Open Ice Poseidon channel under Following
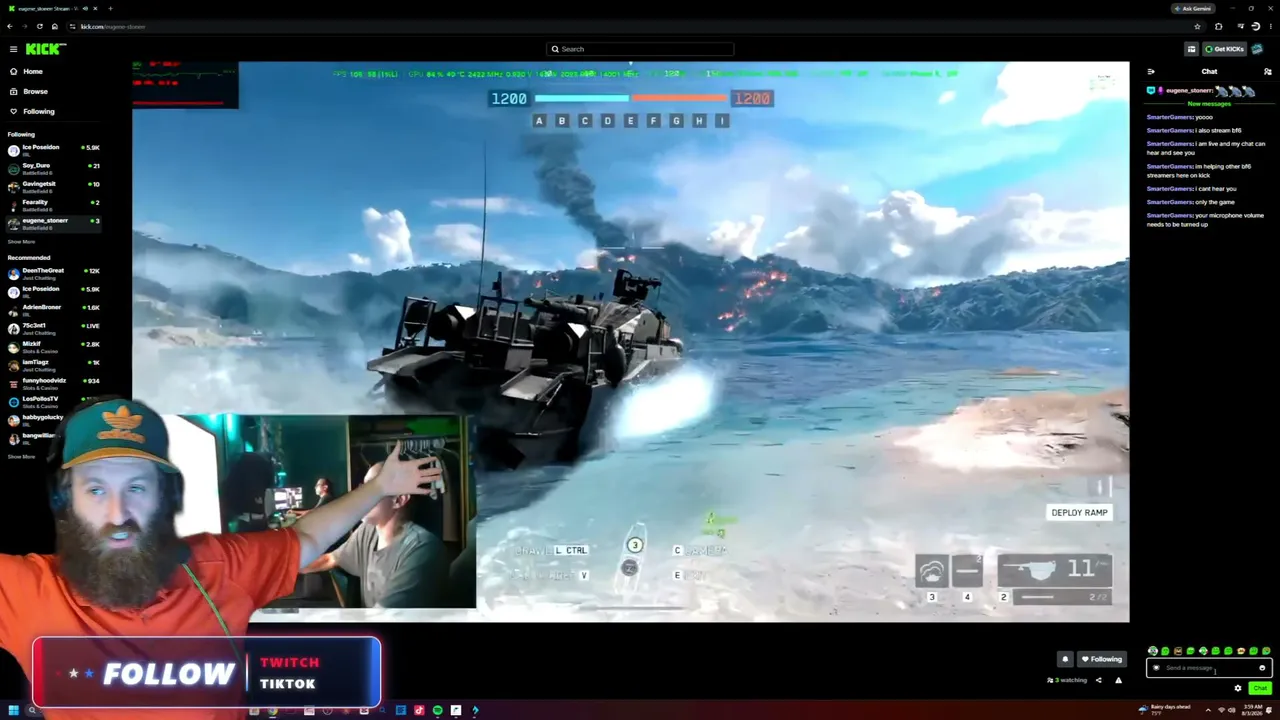Screen dimensions: 1280x720 tap(54, 149)
